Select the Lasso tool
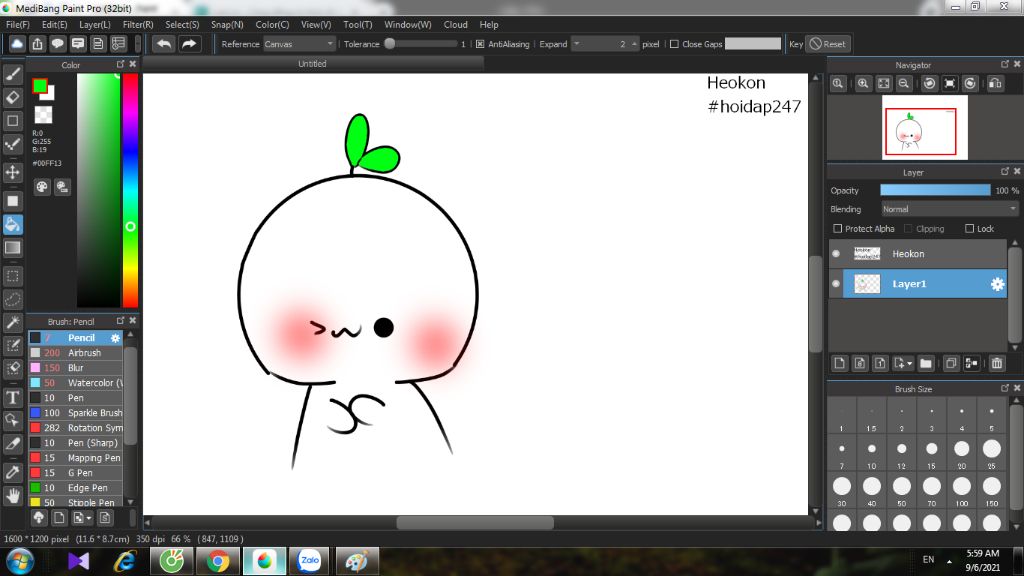Screen dimensions: 1024x576 click(x=12, y=299)
